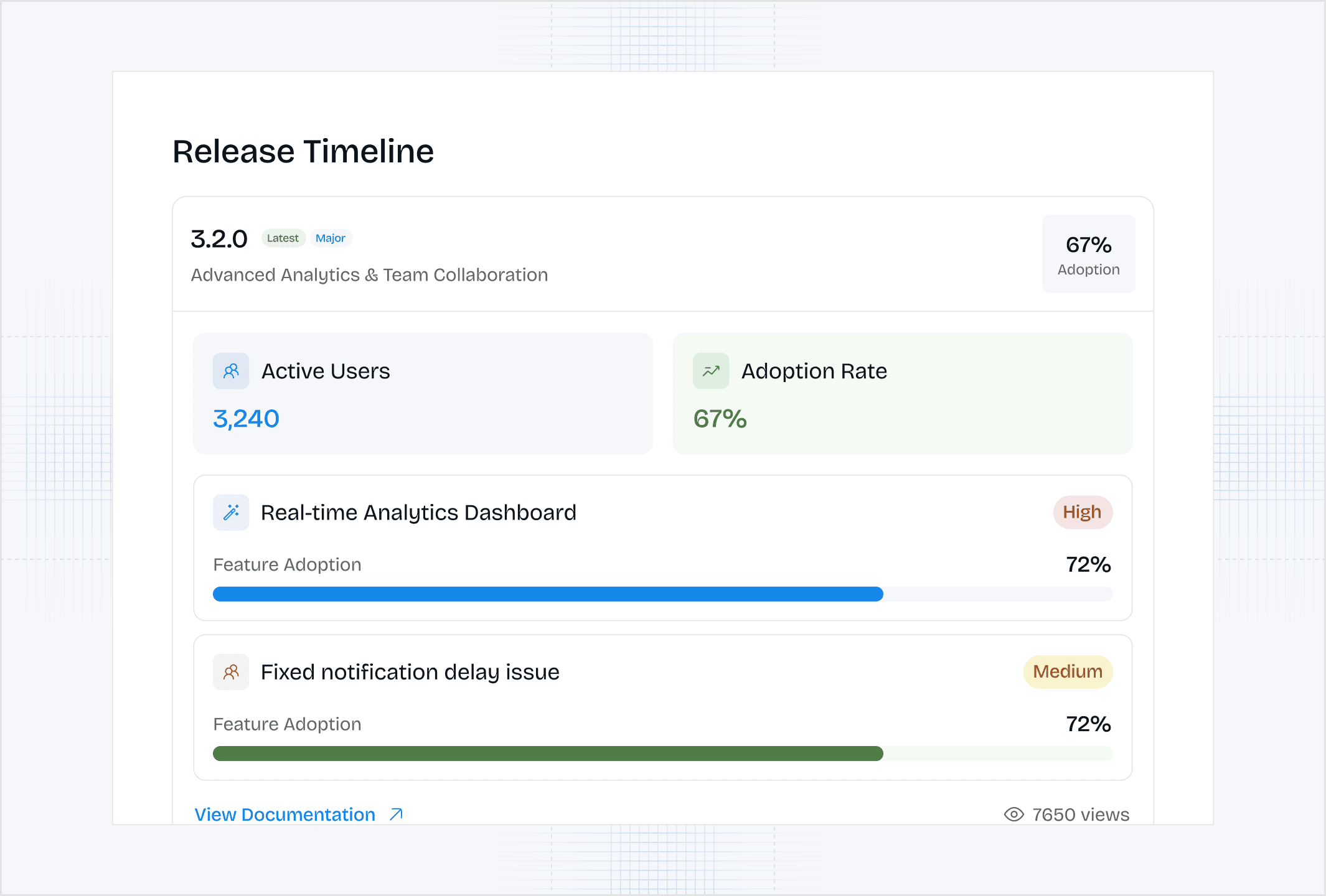Open the Active Users stat card value 3,240
This screenshot has height=896, width=1326.
(246, 419)
